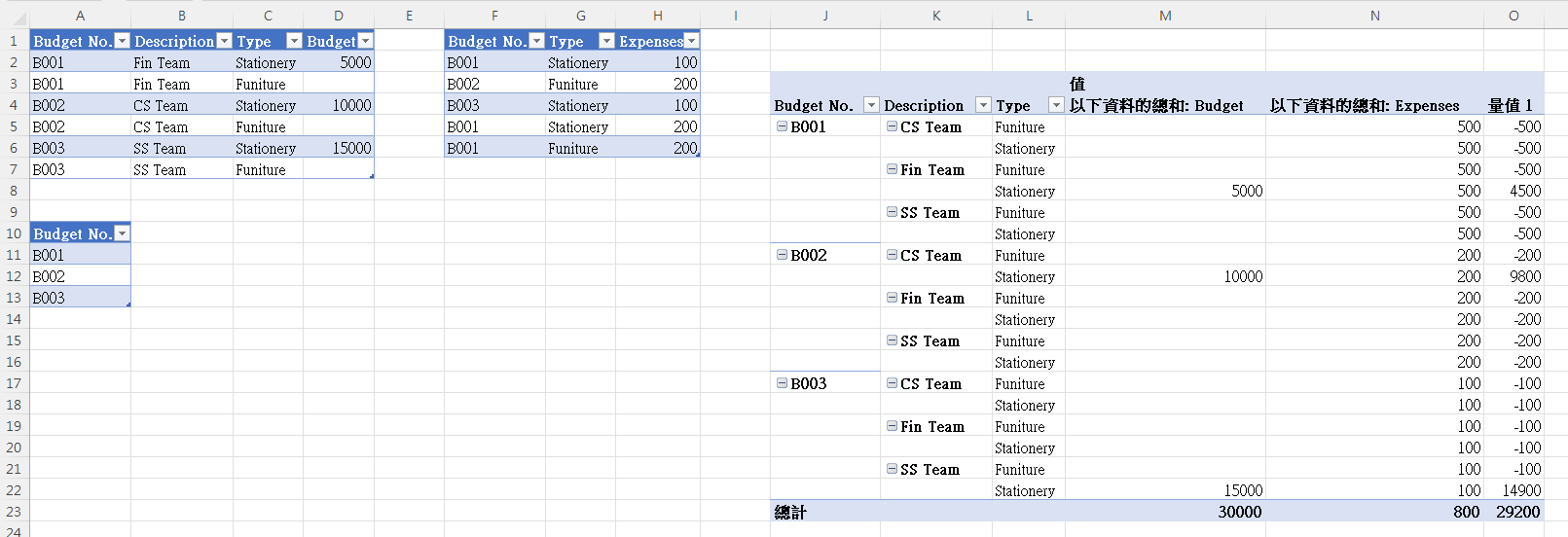Collapse Fin Team under B001 in pivot
1568x537 pixels.
click(x=892, y=169)
